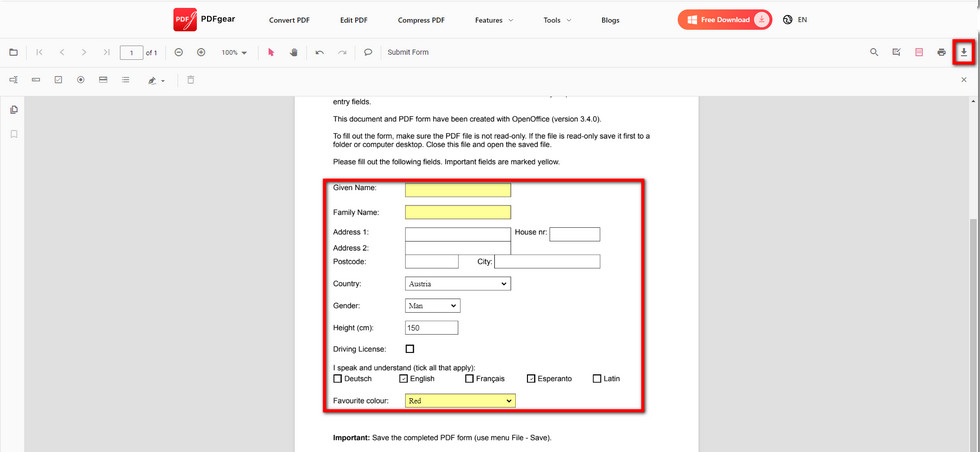Redo the last action

(342, 53)
